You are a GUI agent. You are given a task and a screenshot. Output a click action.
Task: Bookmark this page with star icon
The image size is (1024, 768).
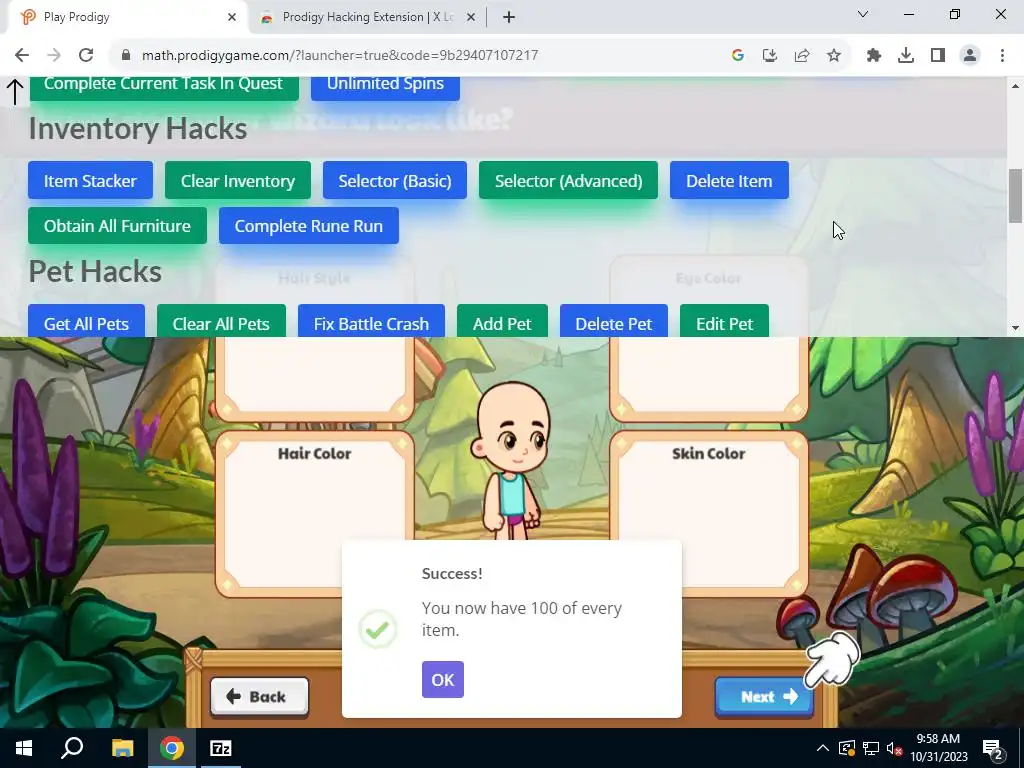(x=834, y=56)
